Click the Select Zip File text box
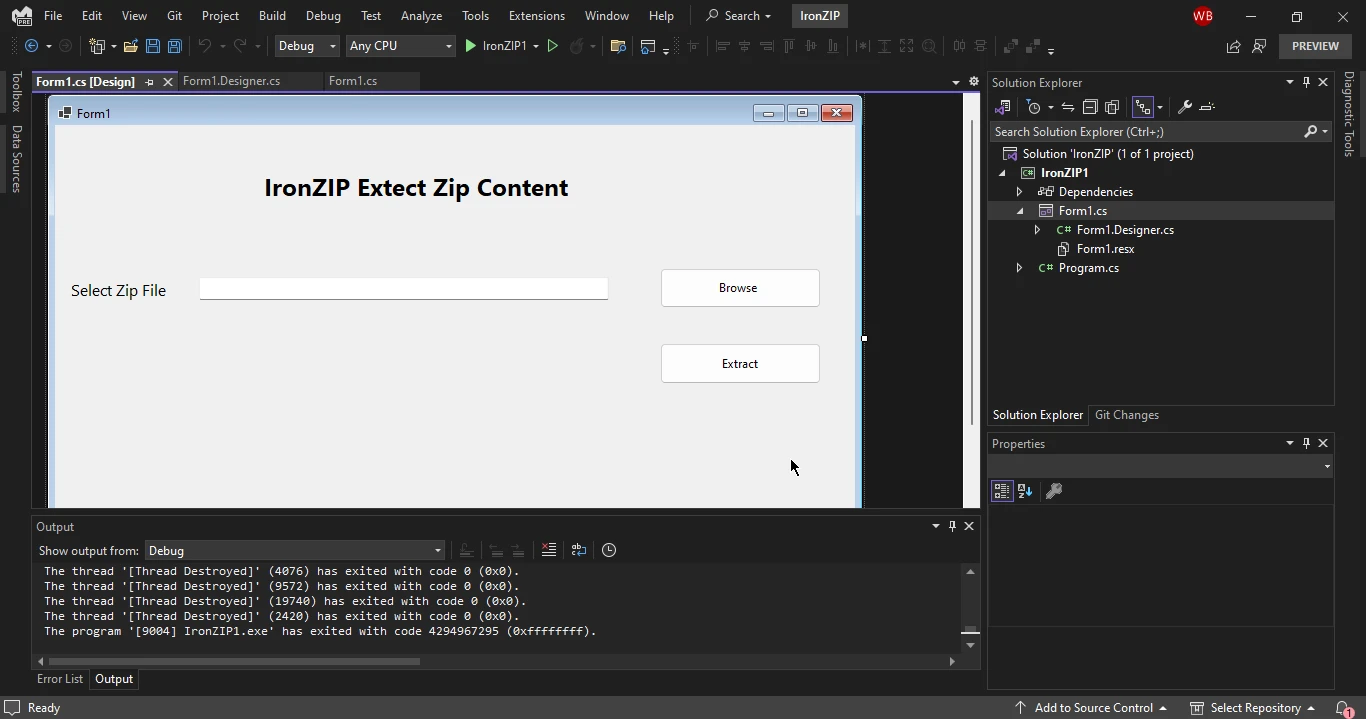The image size is (1366, 719). (403, 289)
